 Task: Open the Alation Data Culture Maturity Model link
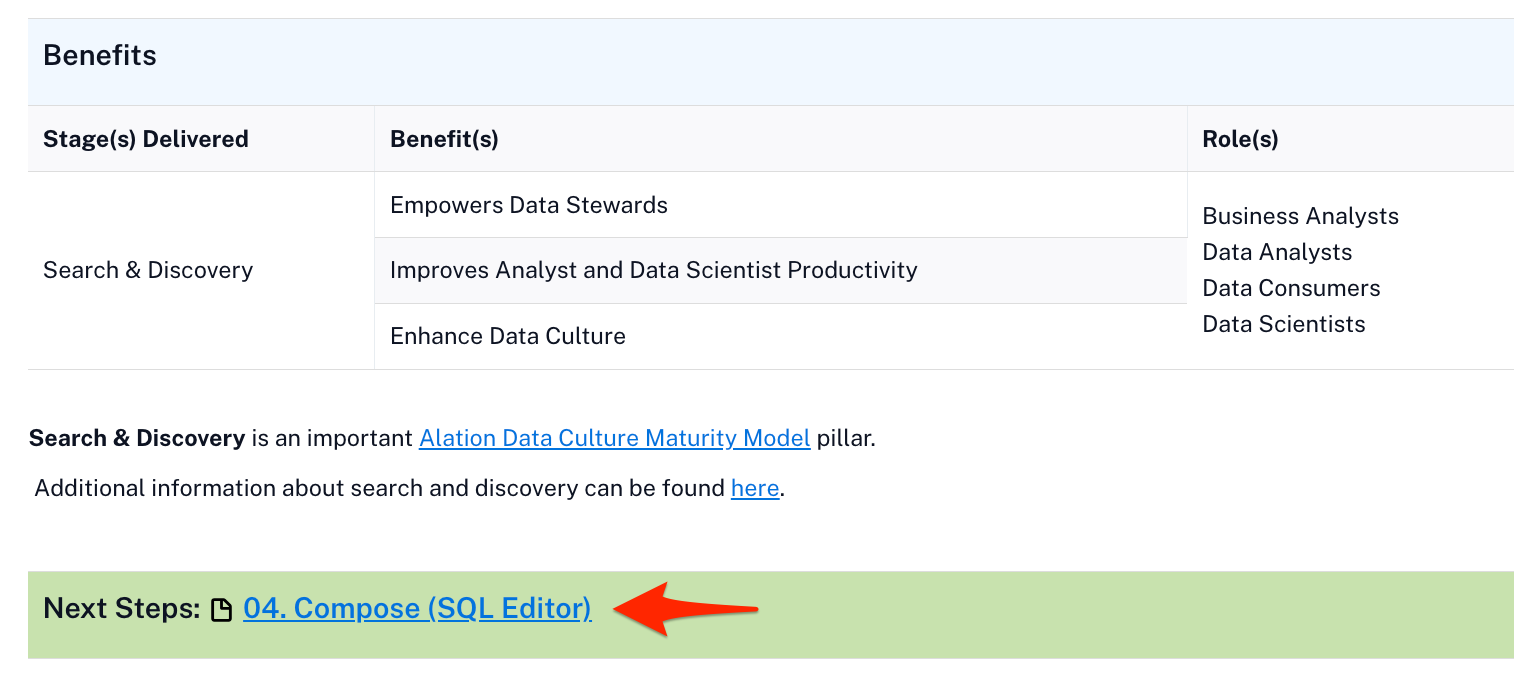tap(614, 438)
